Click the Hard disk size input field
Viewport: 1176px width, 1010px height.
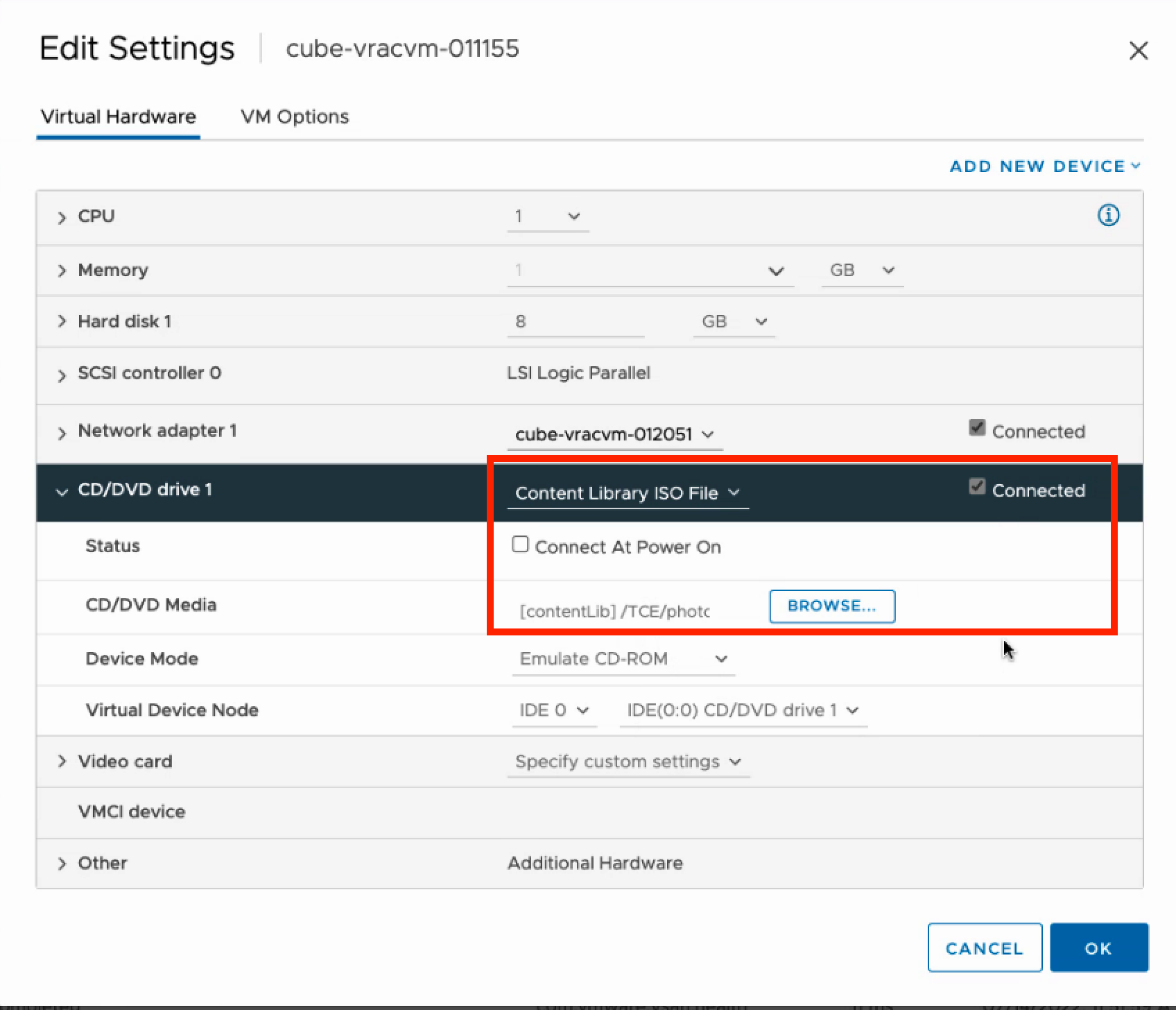(x=575, y=322)
